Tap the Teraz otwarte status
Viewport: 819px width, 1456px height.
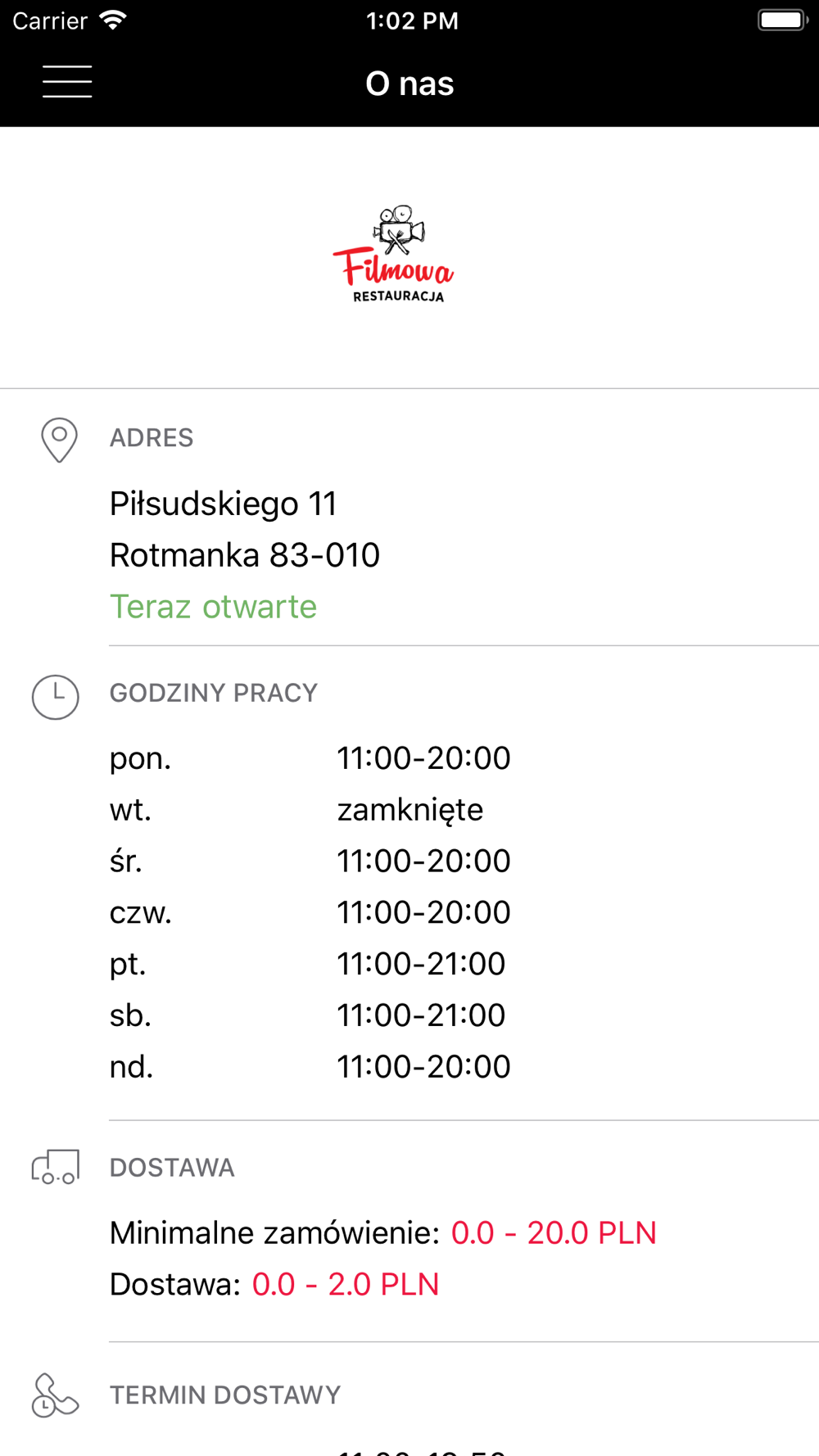pyautogui.click(x=213, y=607)
